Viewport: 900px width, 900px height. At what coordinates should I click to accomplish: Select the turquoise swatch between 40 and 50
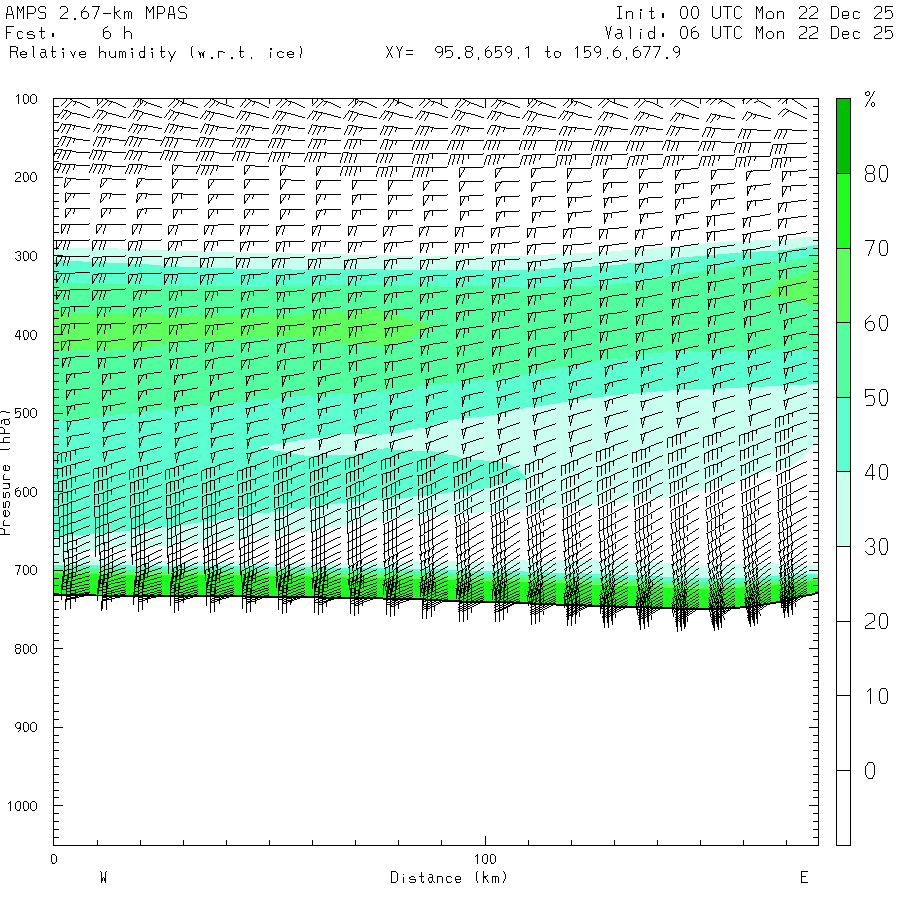point(843,434)
